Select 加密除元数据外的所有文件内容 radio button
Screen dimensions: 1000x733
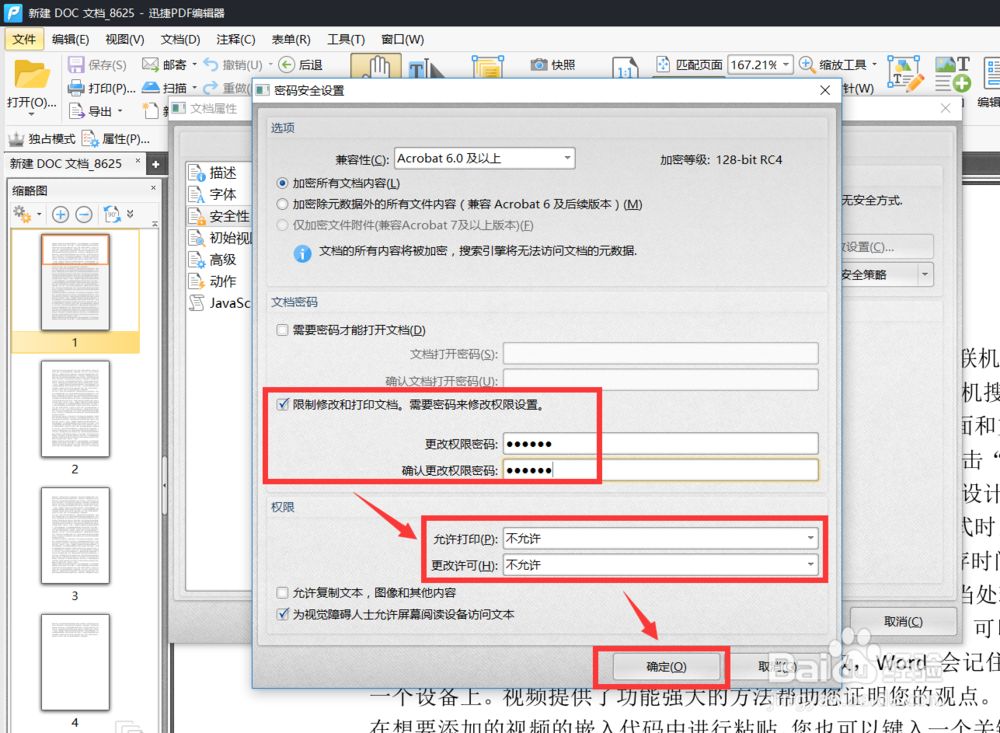pos(282,204)
